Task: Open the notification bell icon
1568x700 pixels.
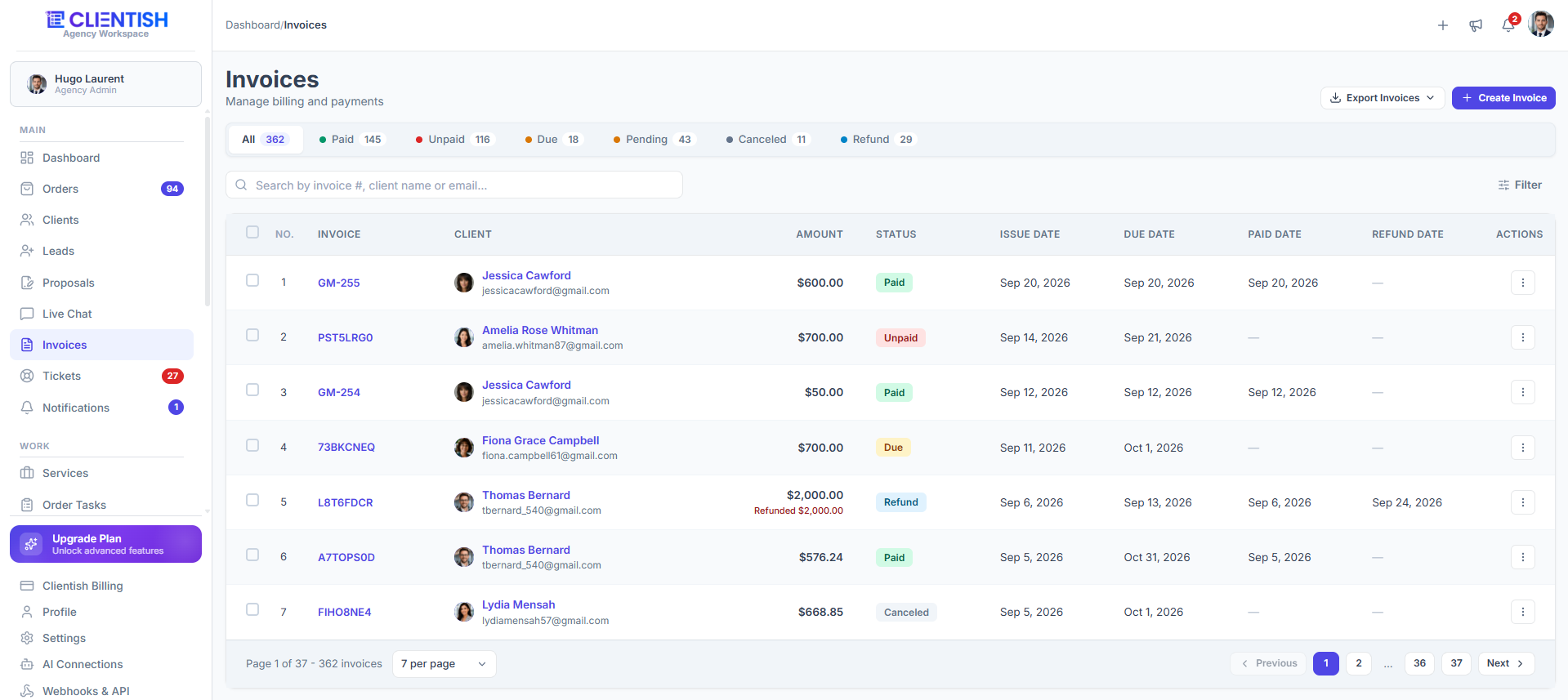Action: (1508, 25)
